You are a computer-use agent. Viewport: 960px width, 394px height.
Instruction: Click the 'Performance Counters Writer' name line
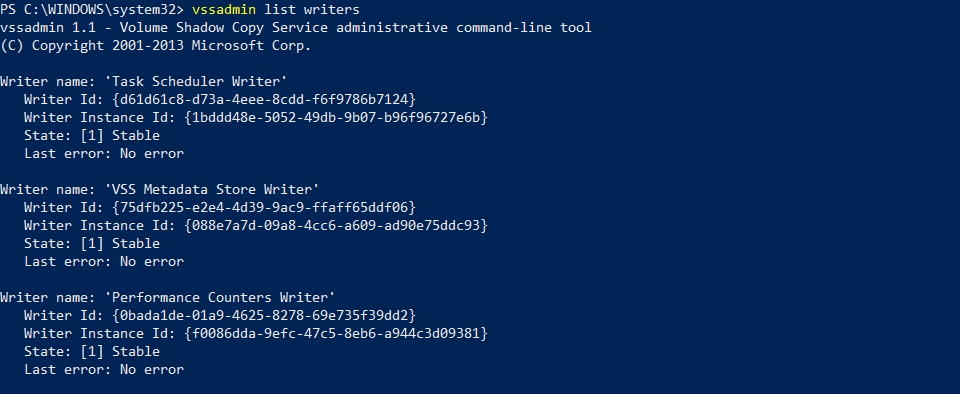coord(168,297)
